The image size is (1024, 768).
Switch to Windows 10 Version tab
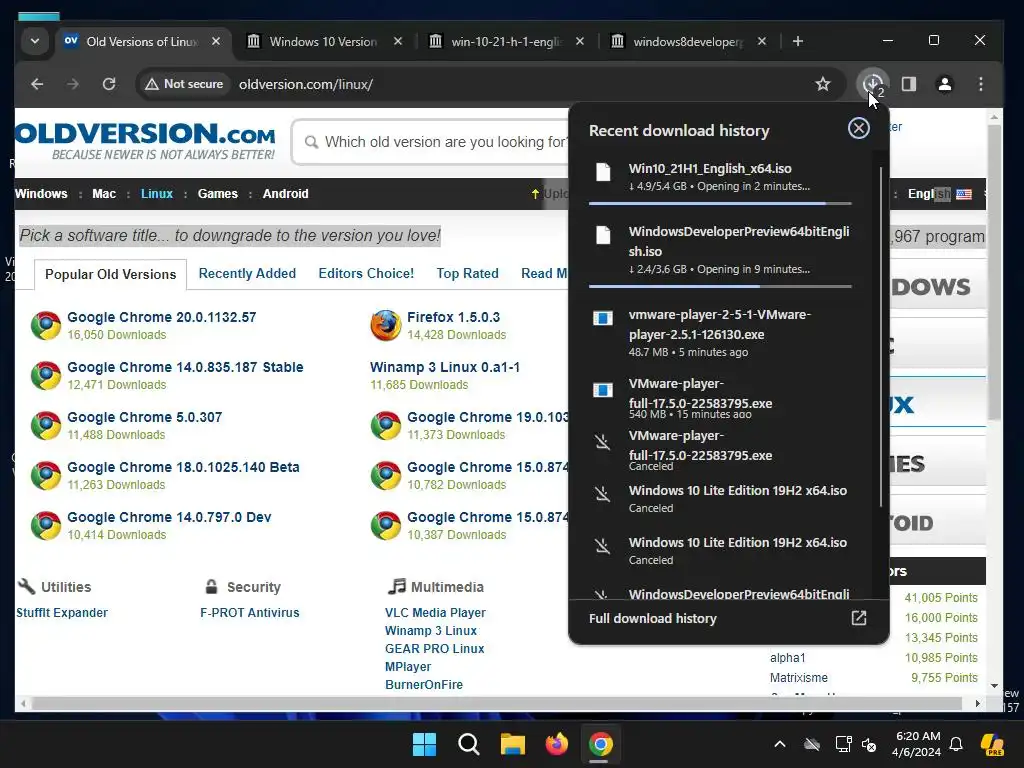pos(323,41)
